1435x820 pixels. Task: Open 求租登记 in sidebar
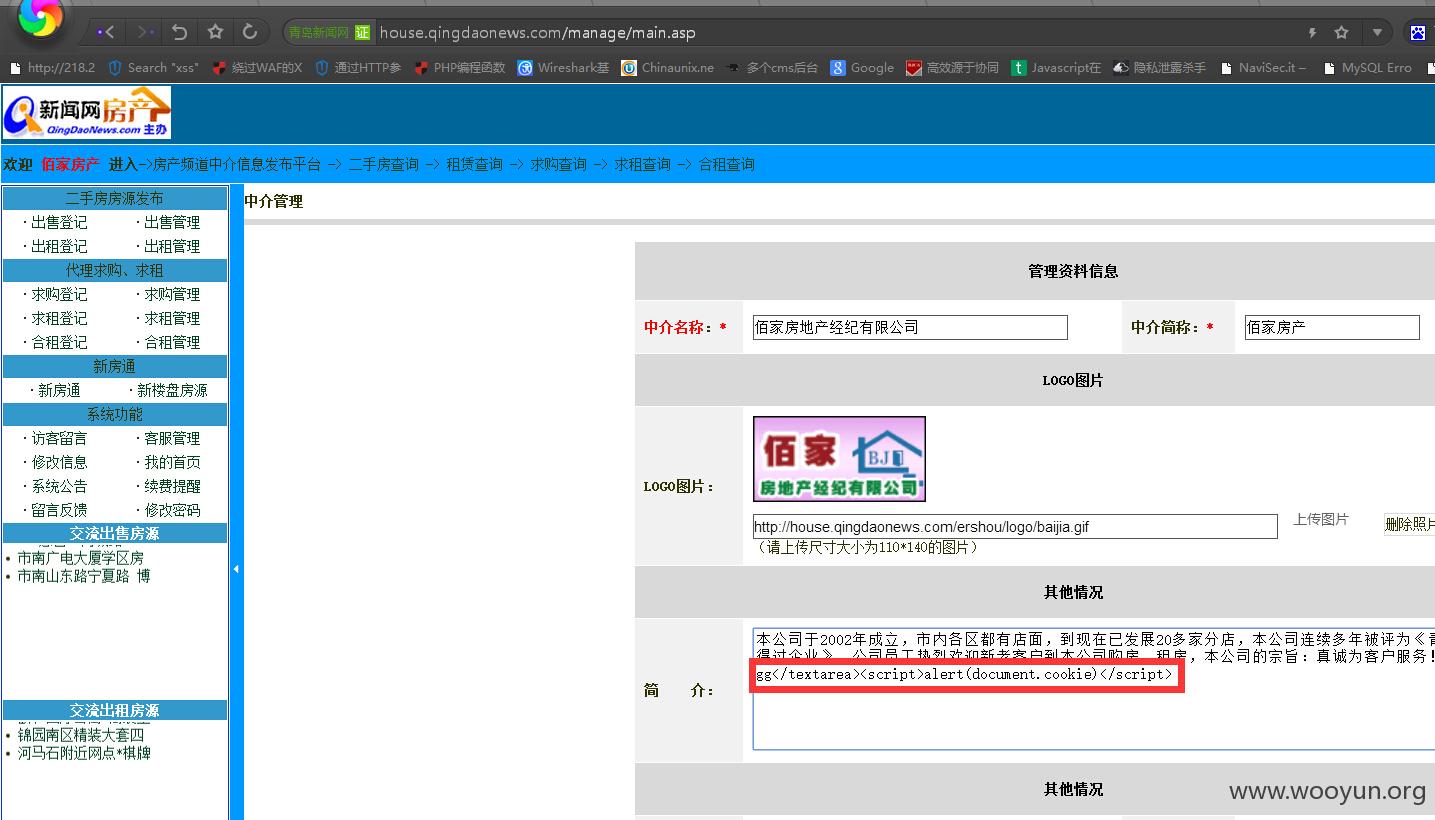(x=59, y=318)
